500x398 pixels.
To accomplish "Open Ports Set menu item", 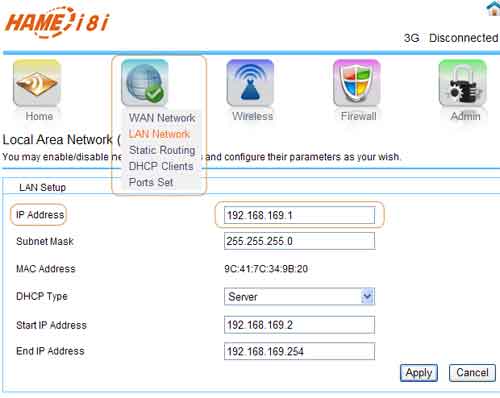I will click(x=151, y=182).
